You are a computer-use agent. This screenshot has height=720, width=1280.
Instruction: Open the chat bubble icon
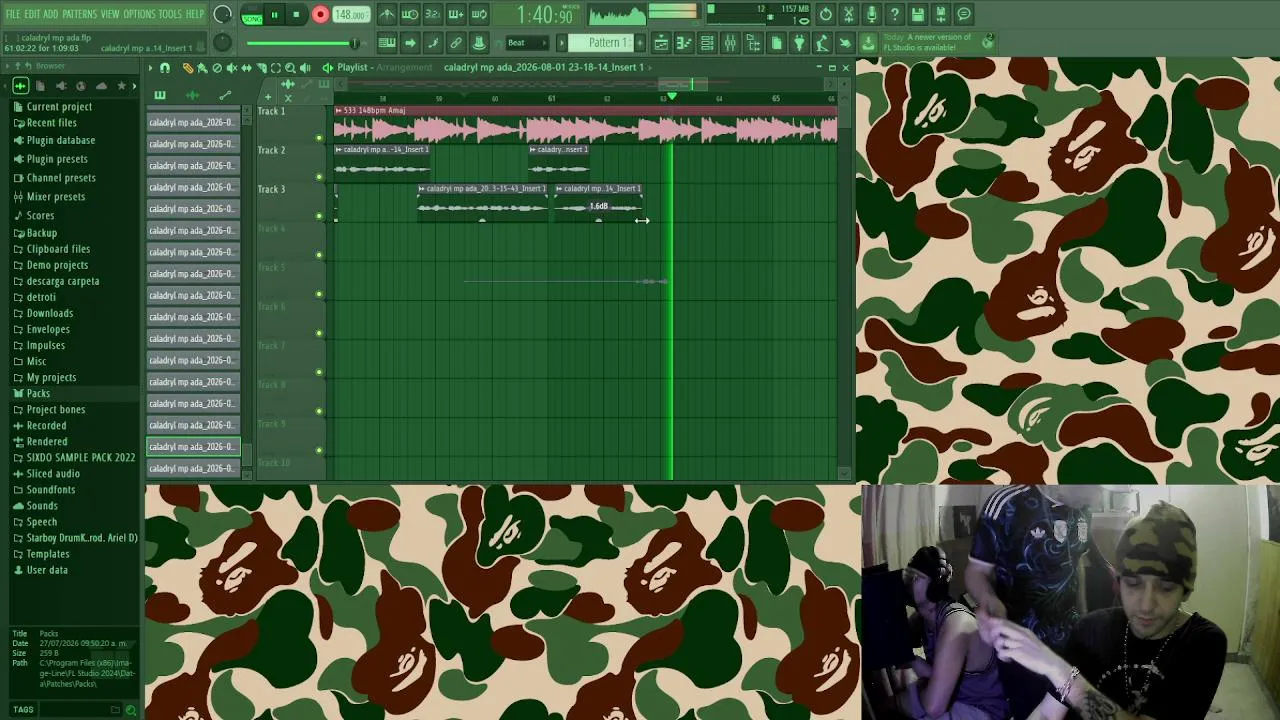[964, 14]
